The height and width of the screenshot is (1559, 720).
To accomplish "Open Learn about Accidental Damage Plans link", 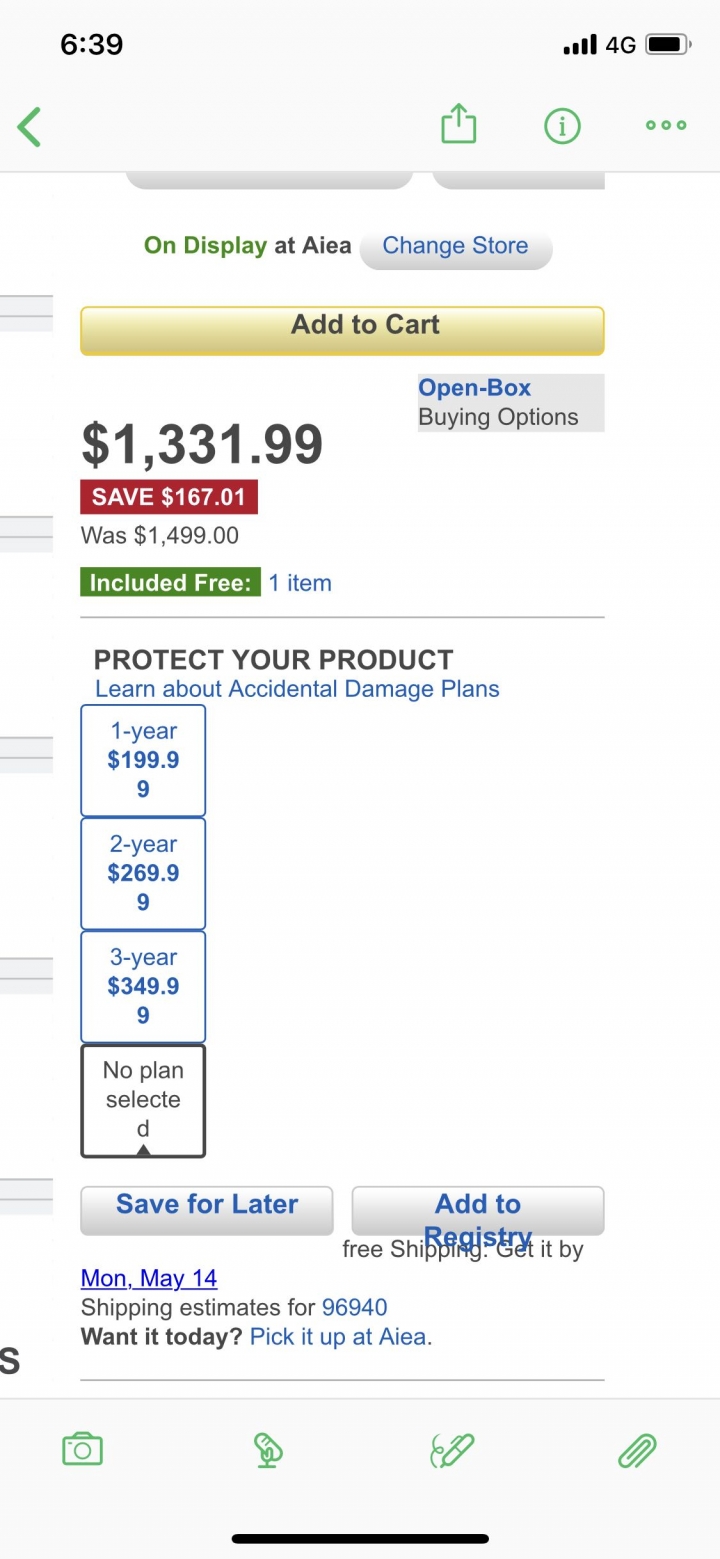I will [297, 689].
